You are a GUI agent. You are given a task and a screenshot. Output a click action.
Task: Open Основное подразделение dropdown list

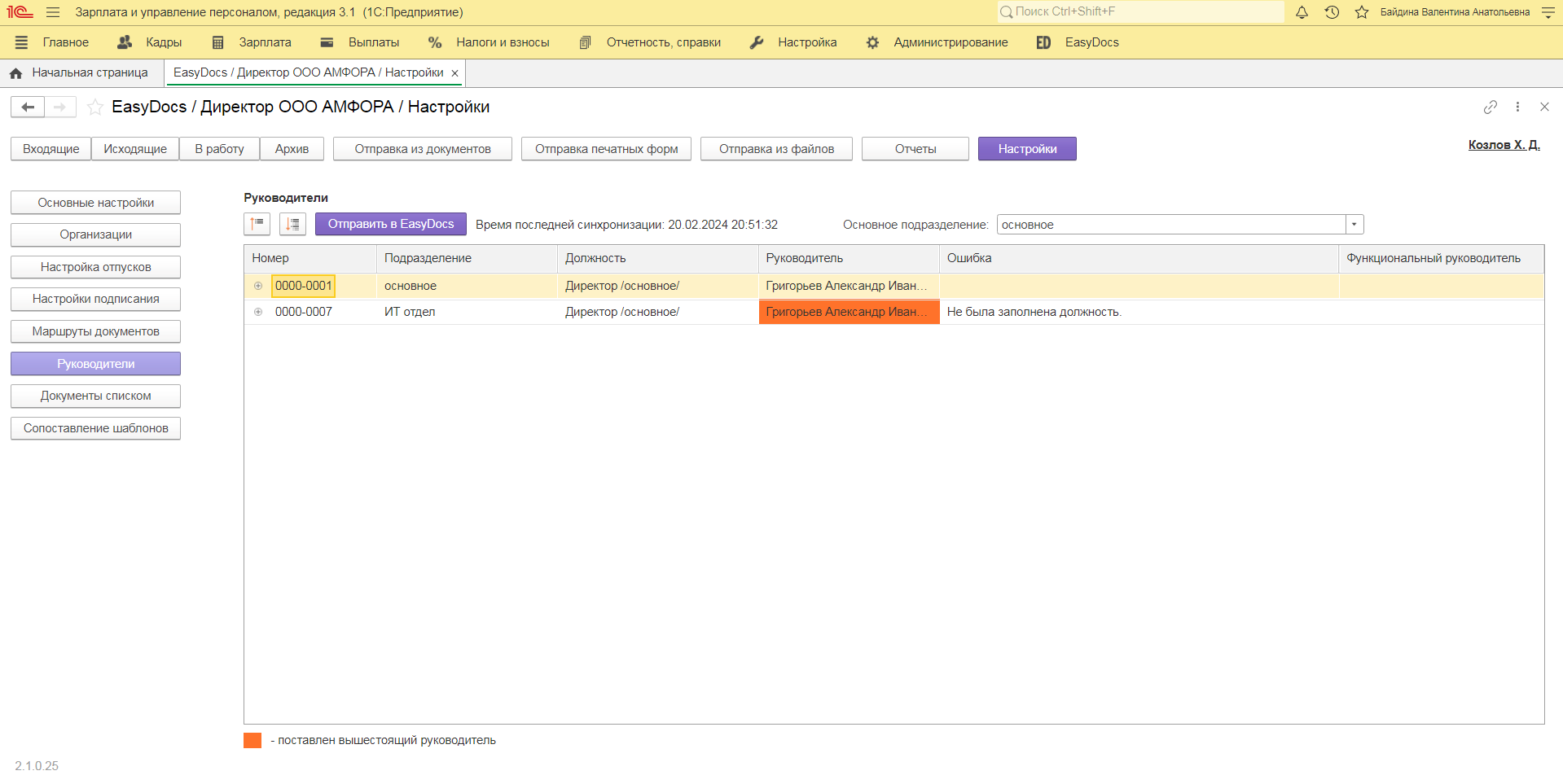(1354, 225)
